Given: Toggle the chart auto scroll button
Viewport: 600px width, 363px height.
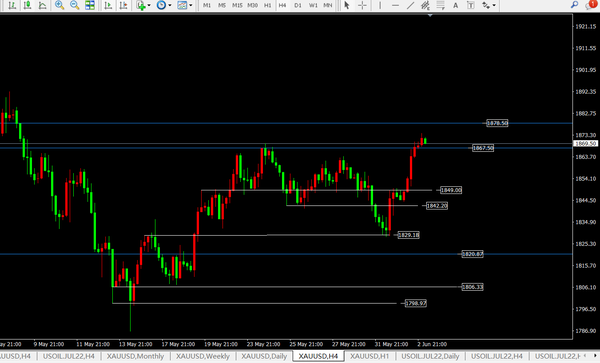Looking at the screenshot, I should point(108,5).
